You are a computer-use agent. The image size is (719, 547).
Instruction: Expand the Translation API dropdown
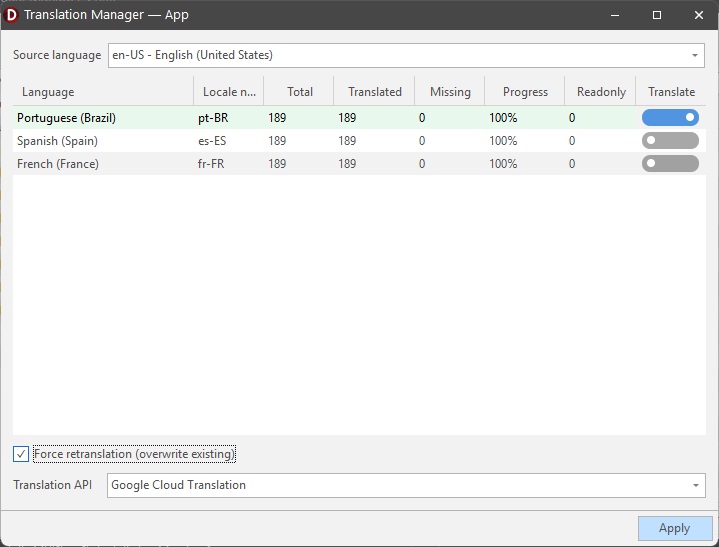pyautogui.click(x=406, y=485)
